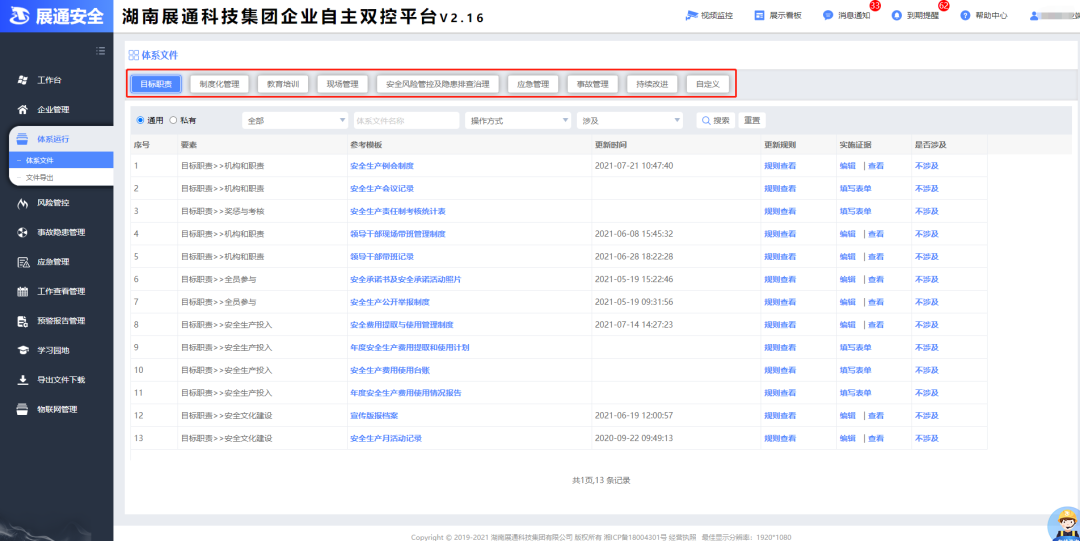Select the 通用 radio button

tap(141, 120)
